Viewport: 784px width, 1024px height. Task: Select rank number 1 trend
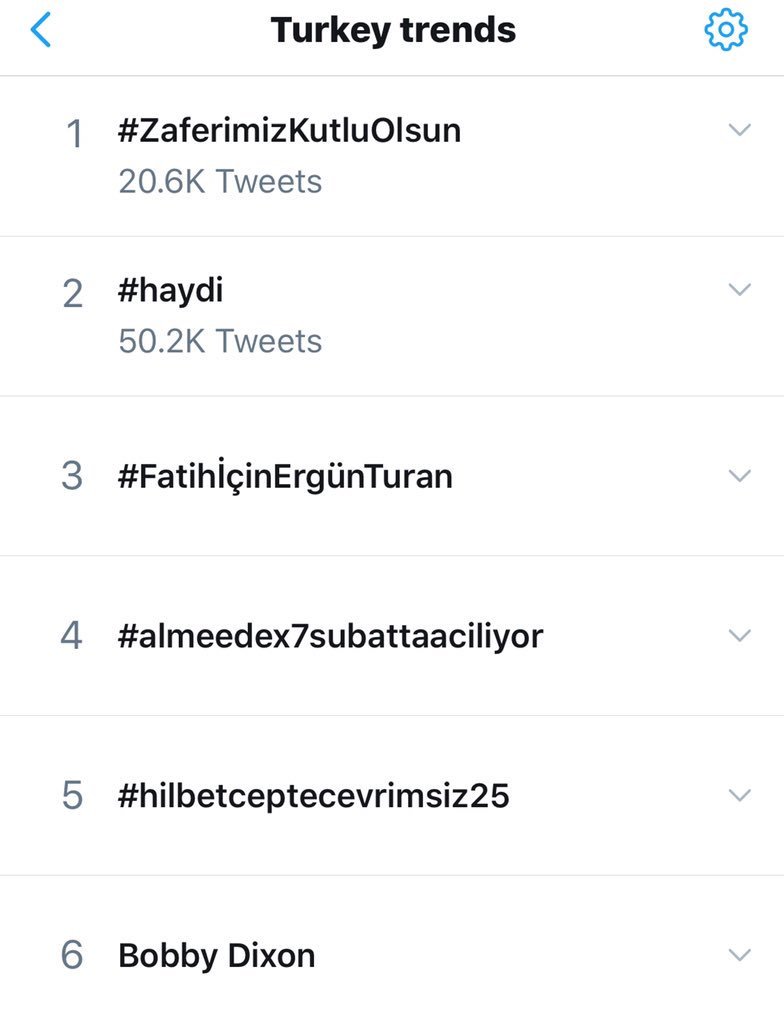tap(73, 135)
